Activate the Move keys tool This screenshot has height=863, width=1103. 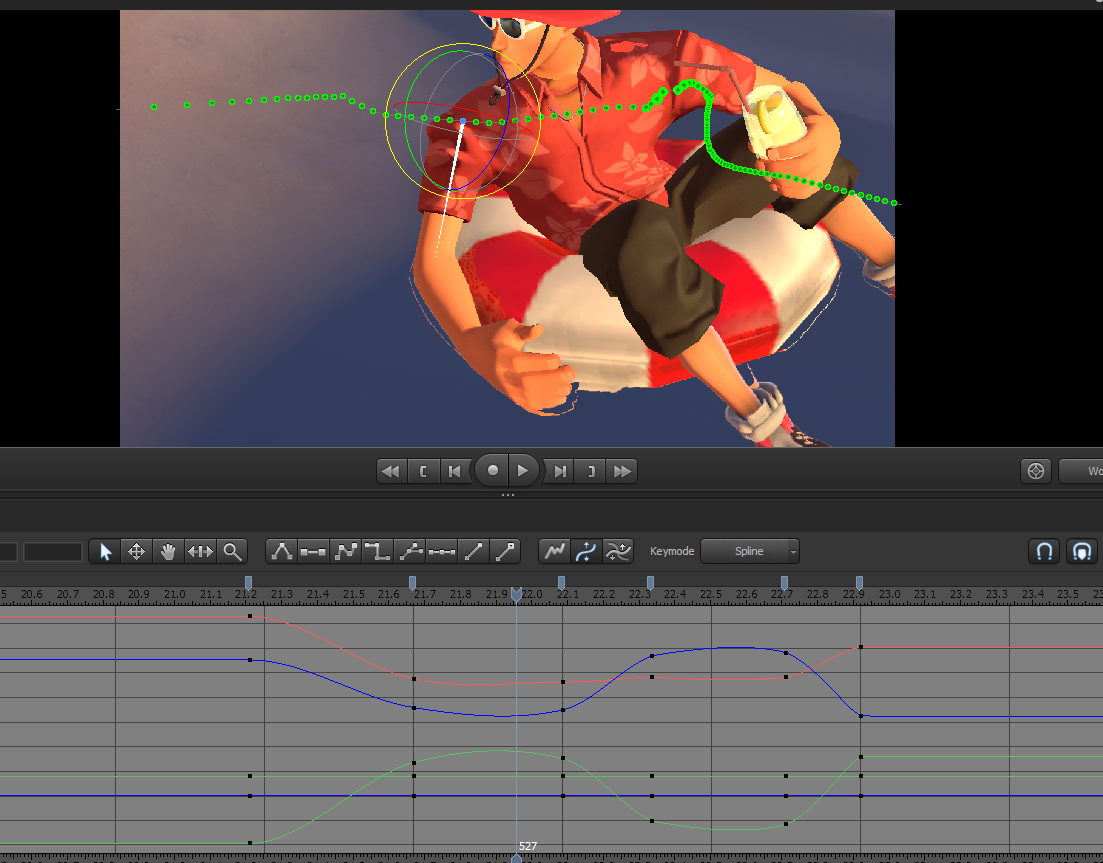pos(136,551)
